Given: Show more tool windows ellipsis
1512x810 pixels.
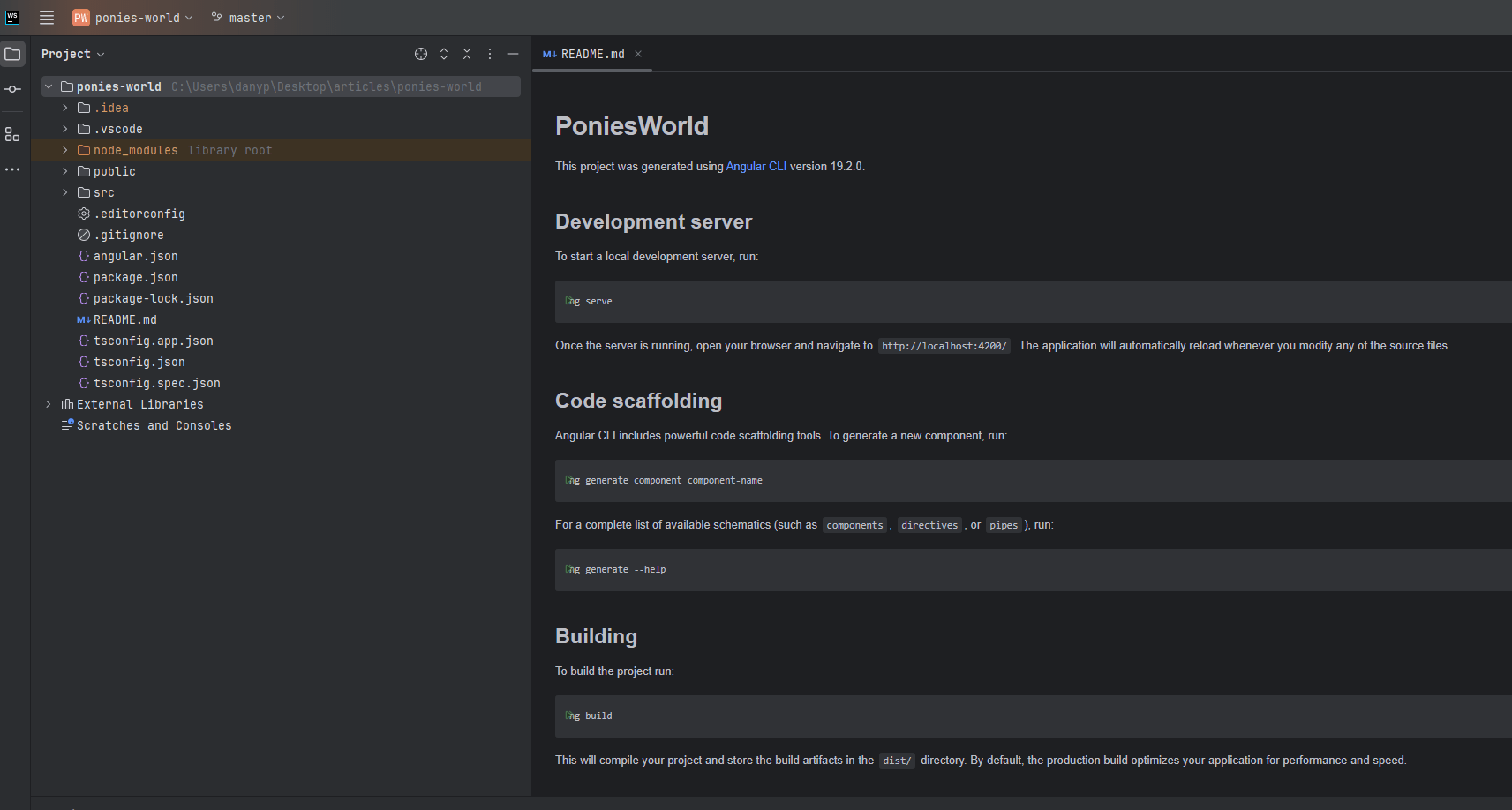Looking at the screenshot, I should click(x=12, y=169).
